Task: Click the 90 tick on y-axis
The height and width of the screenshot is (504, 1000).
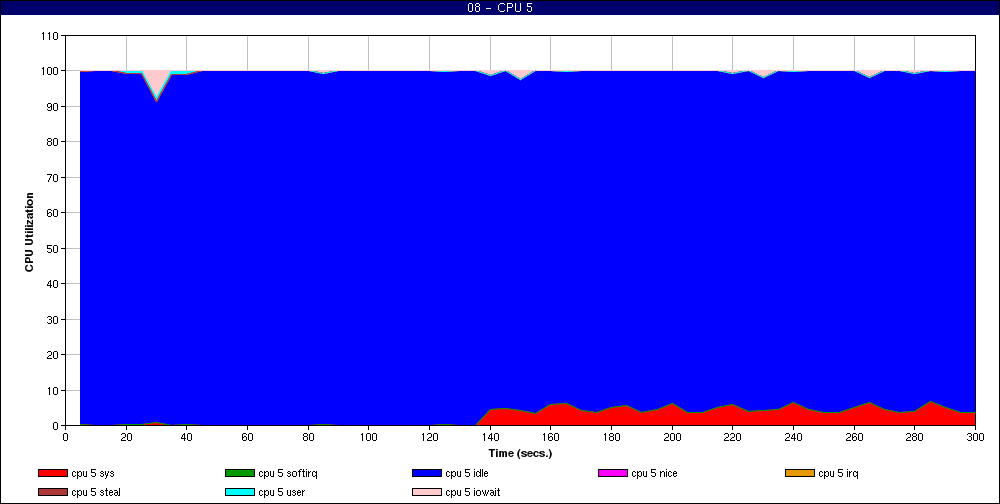Action: point(53,107)
